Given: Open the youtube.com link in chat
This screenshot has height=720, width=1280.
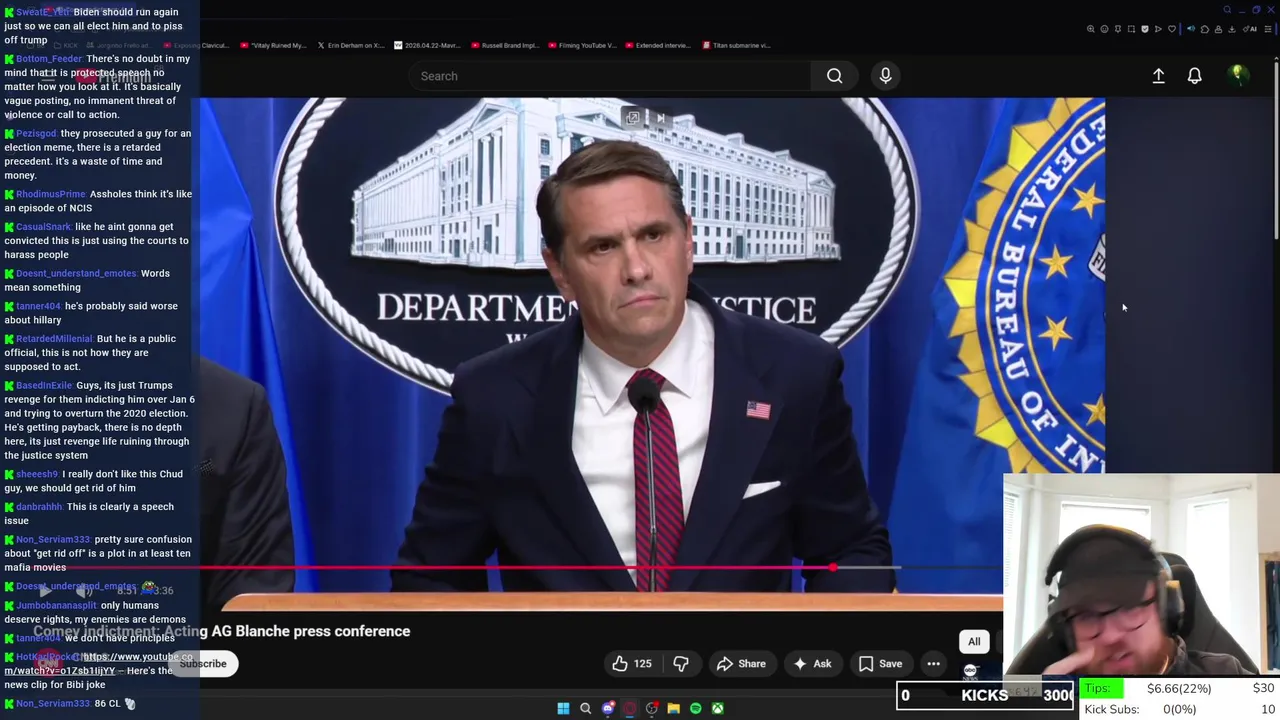Looking at the screenshot, I should pos(100,663).
